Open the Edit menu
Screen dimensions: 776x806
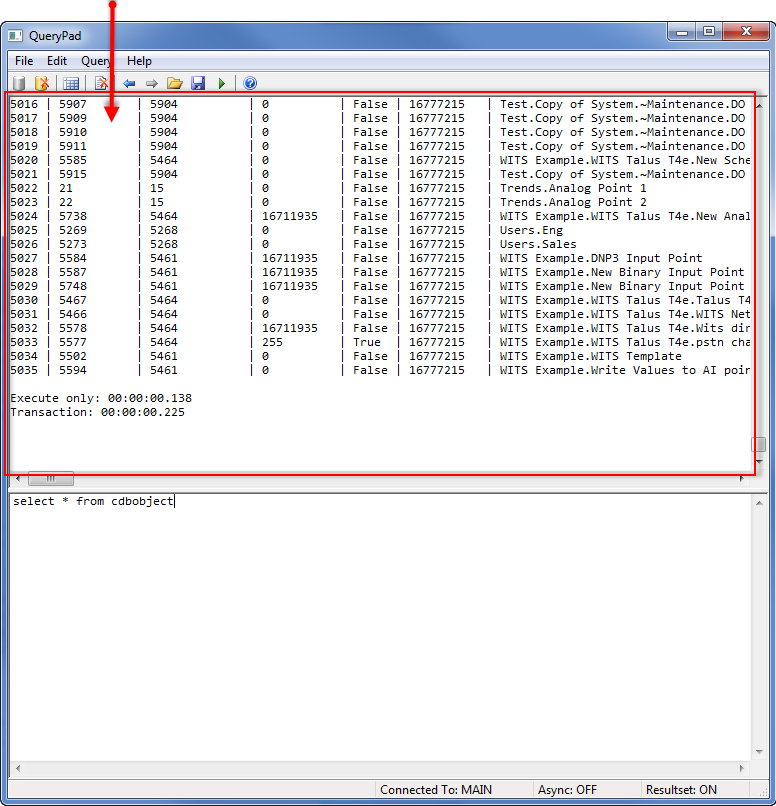57,61
